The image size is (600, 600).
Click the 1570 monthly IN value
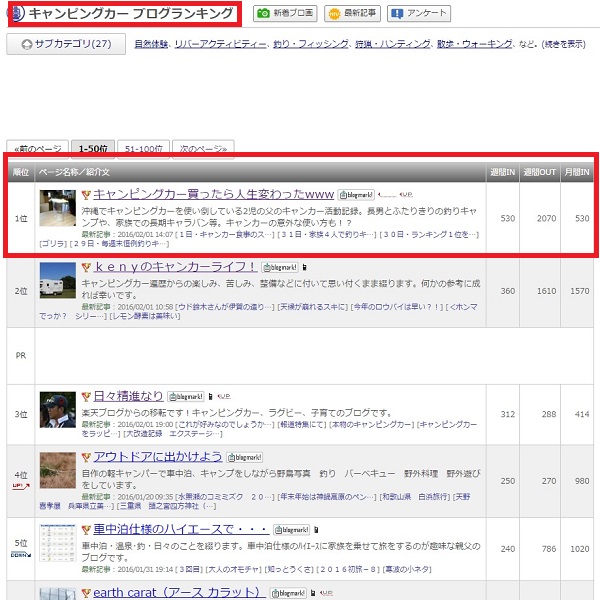pos(580,291)
